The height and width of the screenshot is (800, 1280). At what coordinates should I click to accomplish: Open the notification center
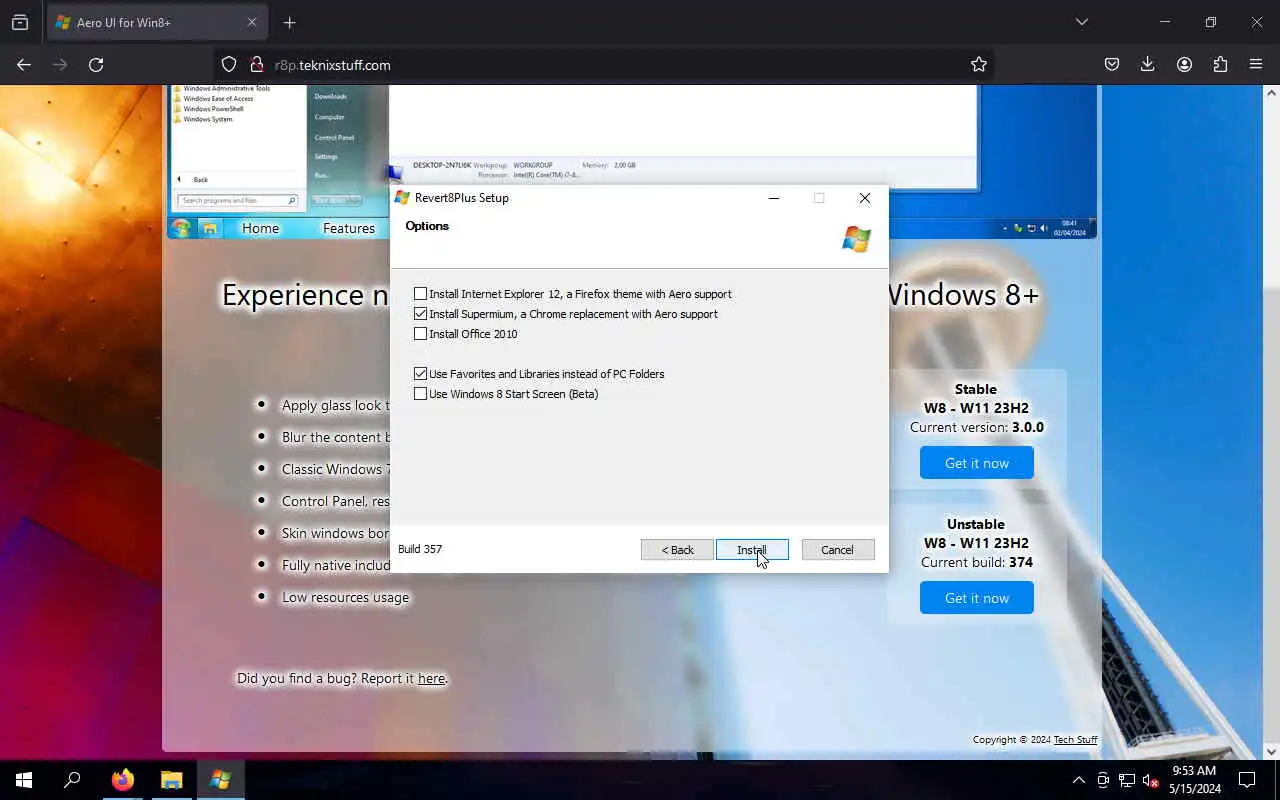pyautogui.click(x=1247, y=780)
